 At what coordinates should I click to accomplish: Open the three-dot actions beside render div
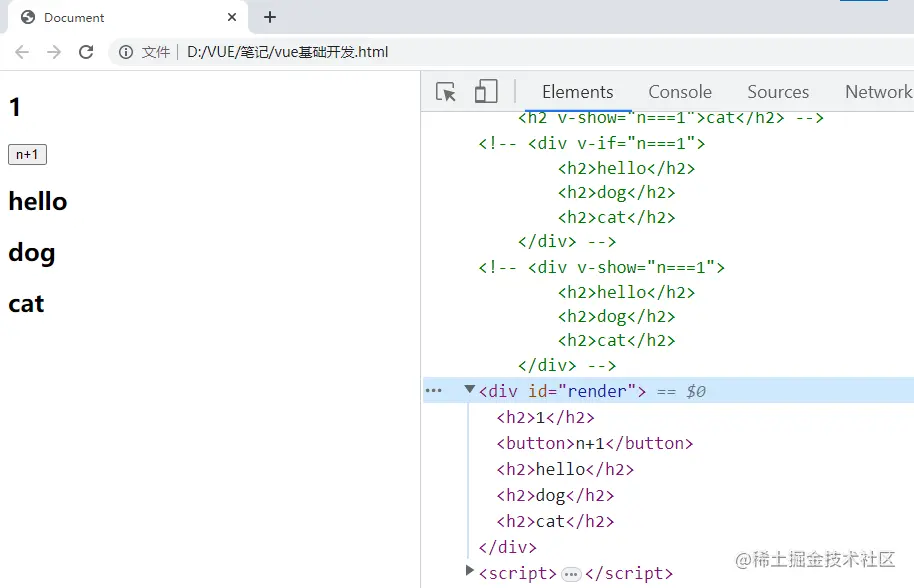tap(434, 390)
